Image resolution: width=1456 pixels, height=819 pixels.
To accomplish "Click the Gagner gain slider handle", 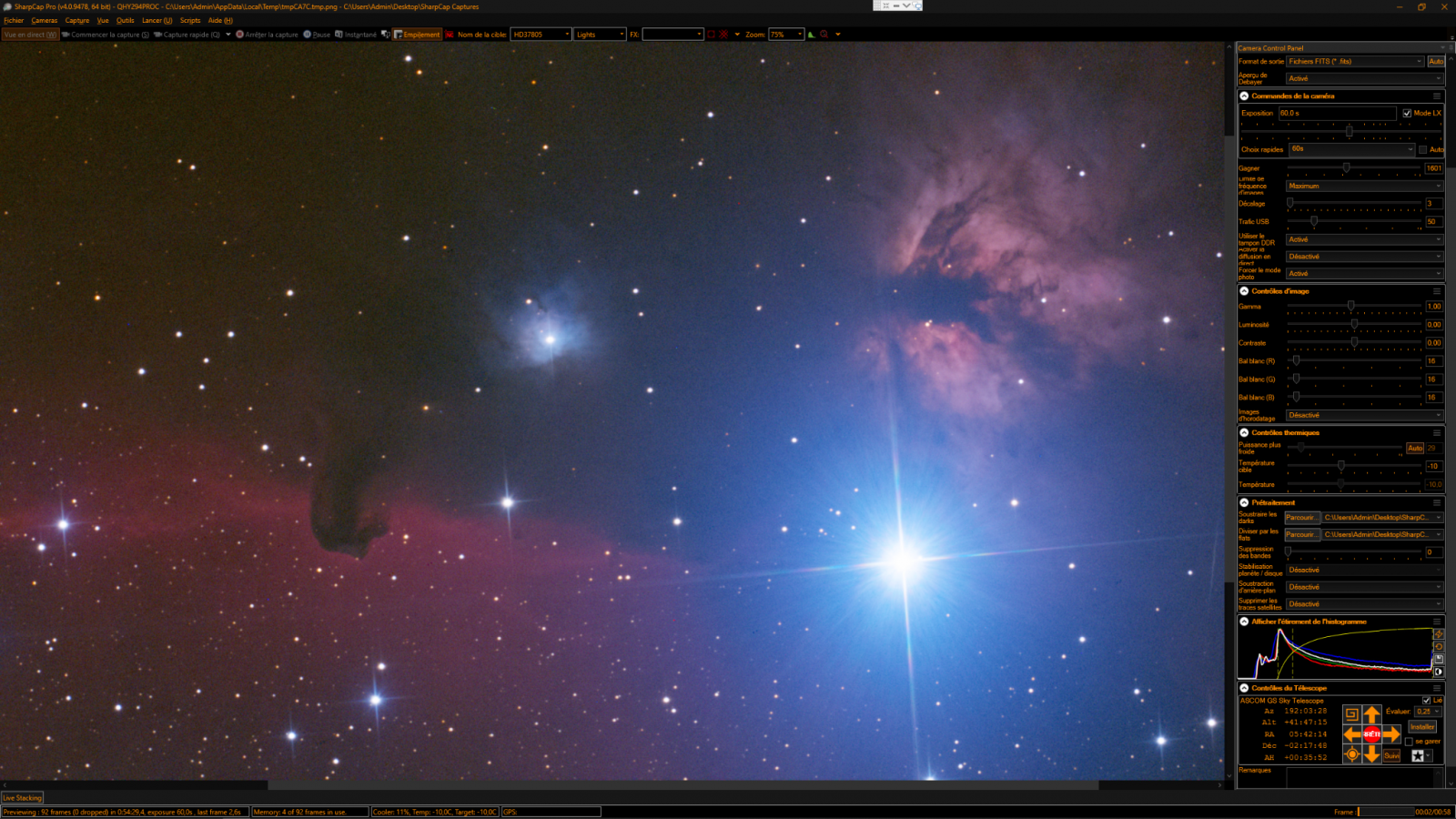I will click(x=1346, y=167).
